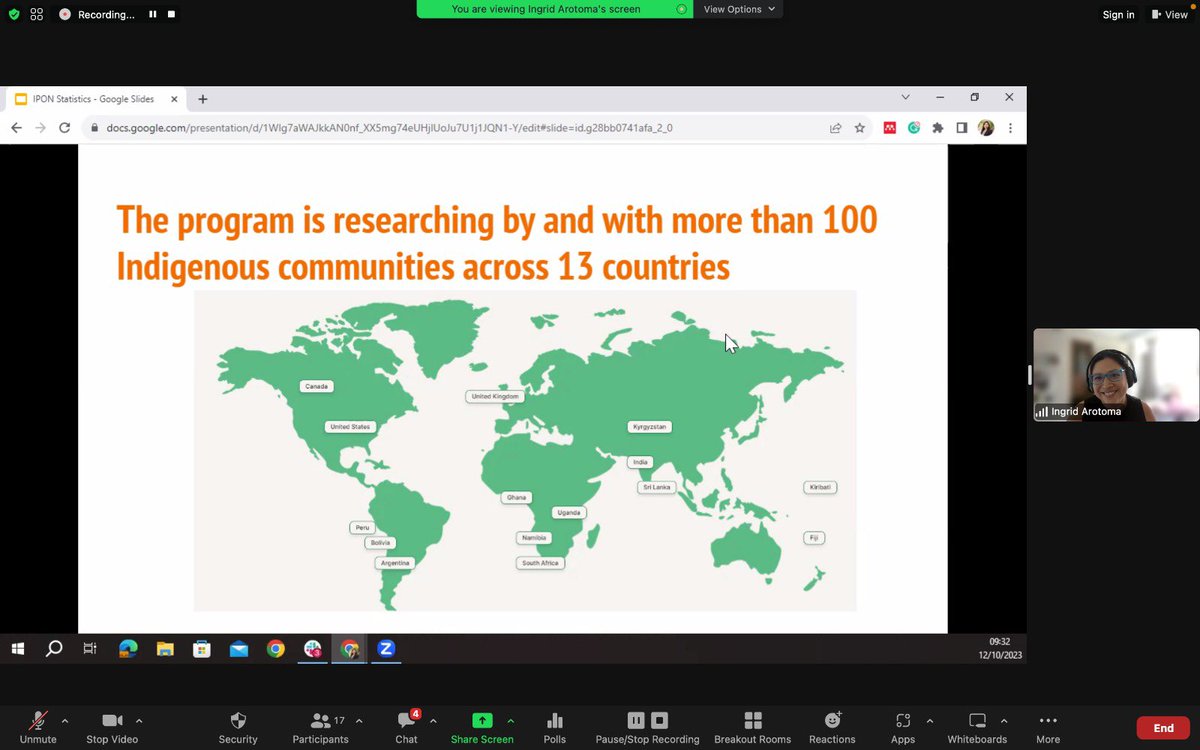The image size is (1200, 750).
Task: Click the South Africa map label
Action: coord(541,563)
